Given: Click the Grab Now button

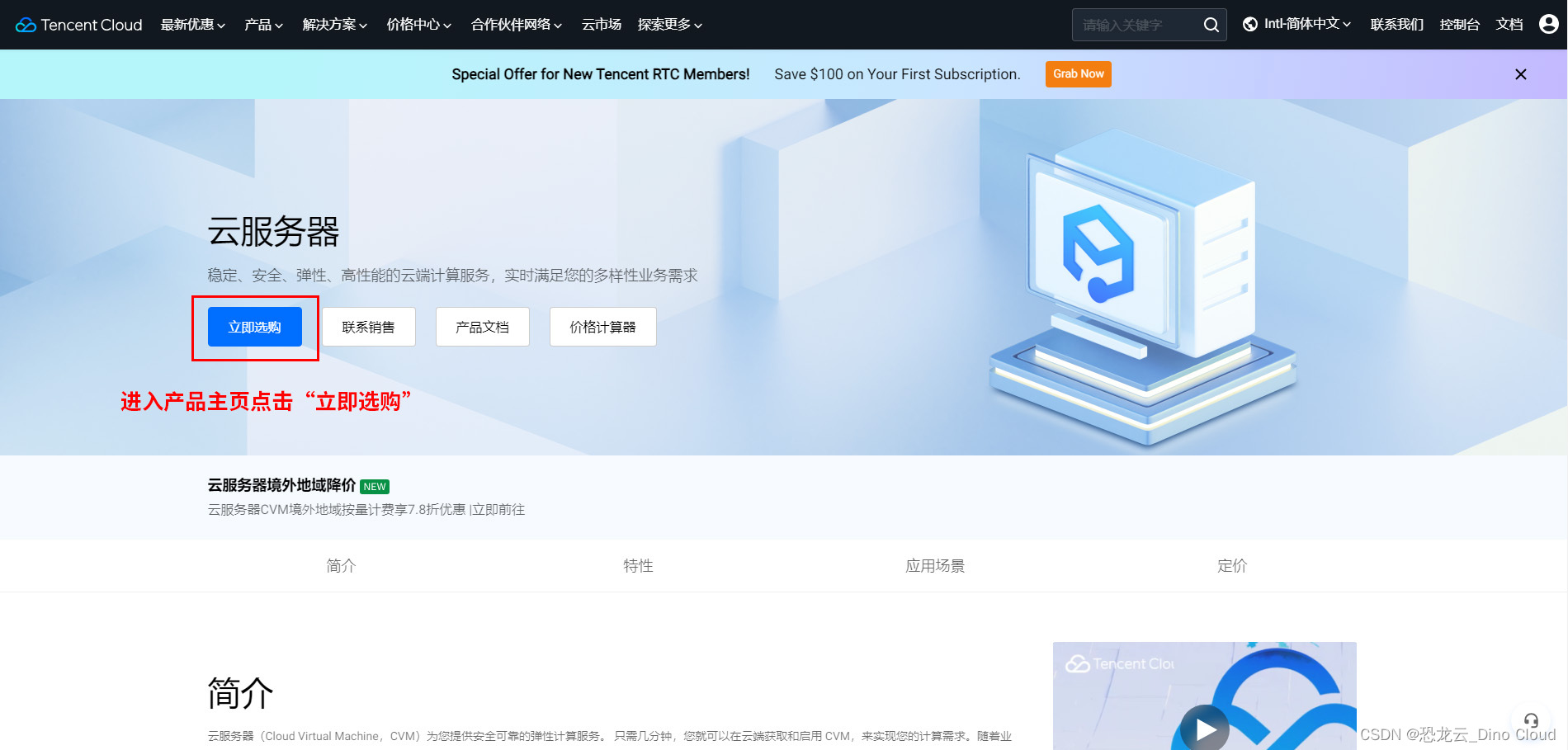Looking at the screenshot, I should pyautogui.click(x=1079, y=74).
